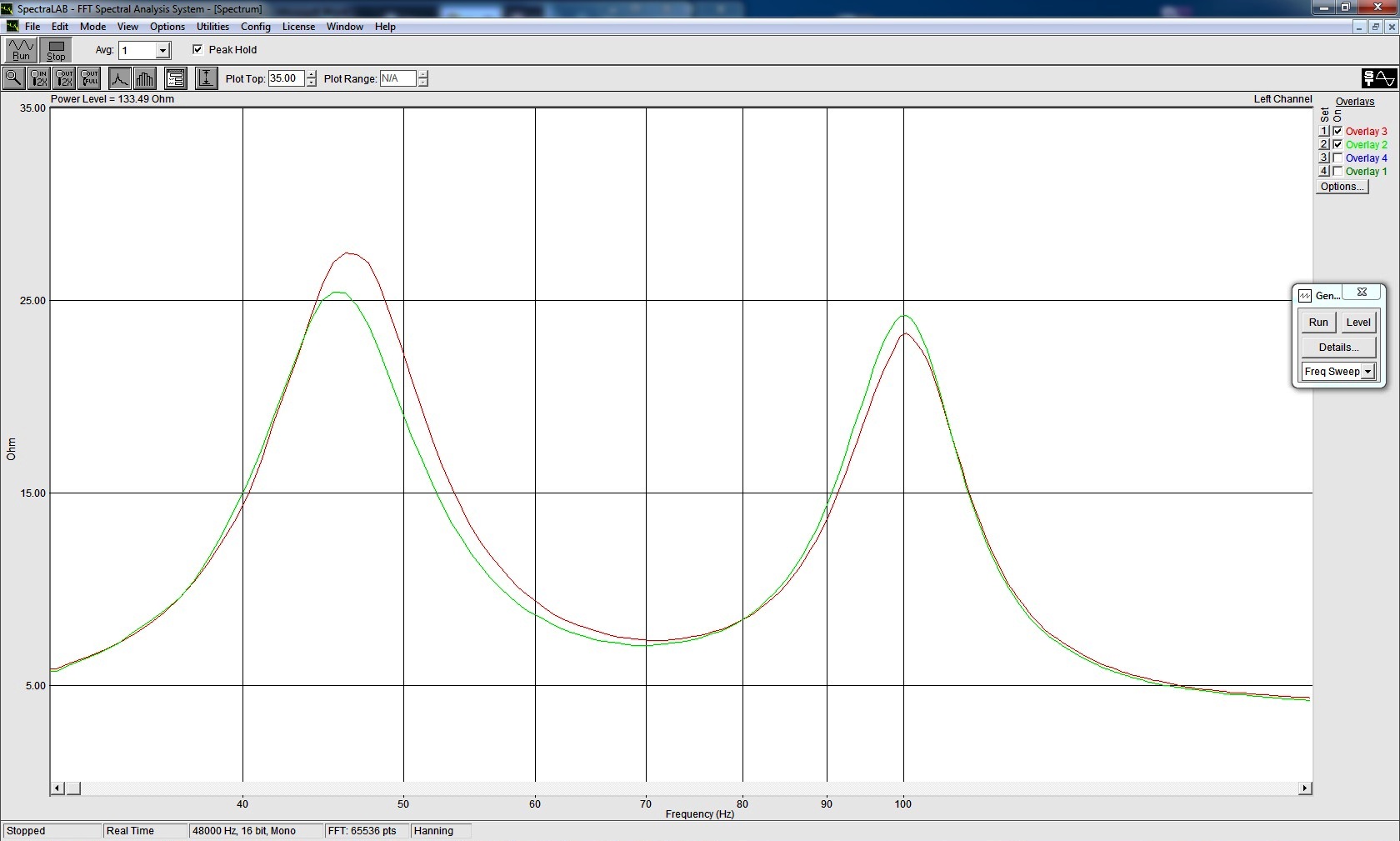Screen dimensions: 1400x841
Task: Click the Plot Top value field
Action: [x=287, y=78]
